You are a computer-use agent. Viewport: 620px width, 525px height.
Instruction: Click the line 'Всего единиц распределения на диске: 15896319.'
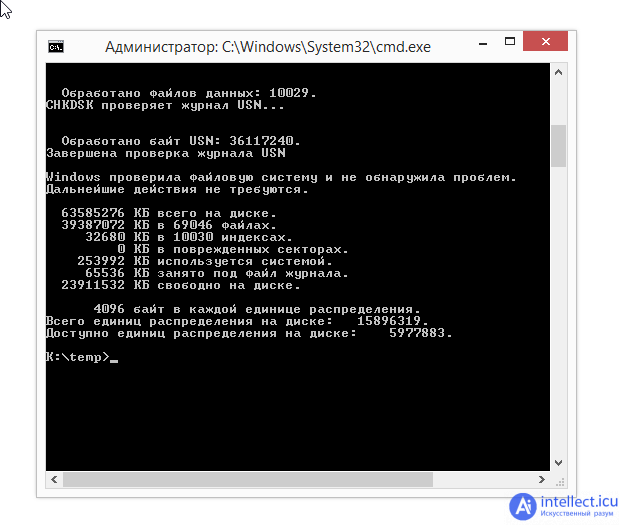click(x=237, y=321)
